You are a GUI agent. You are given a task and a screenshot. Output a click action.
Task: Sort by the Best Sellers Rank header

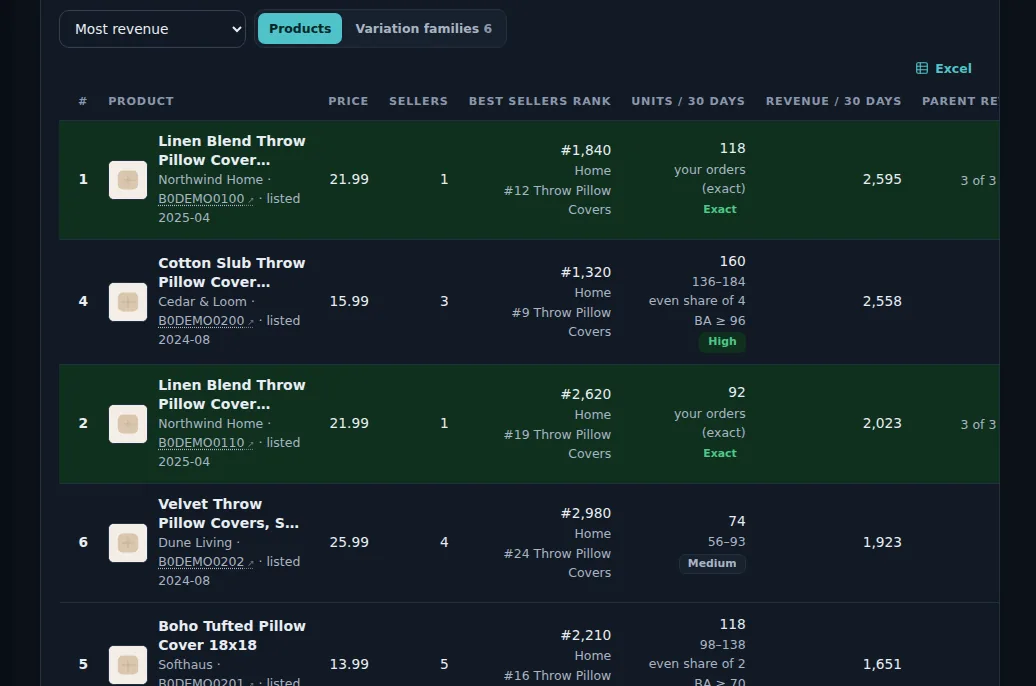[x=540, y=101]
